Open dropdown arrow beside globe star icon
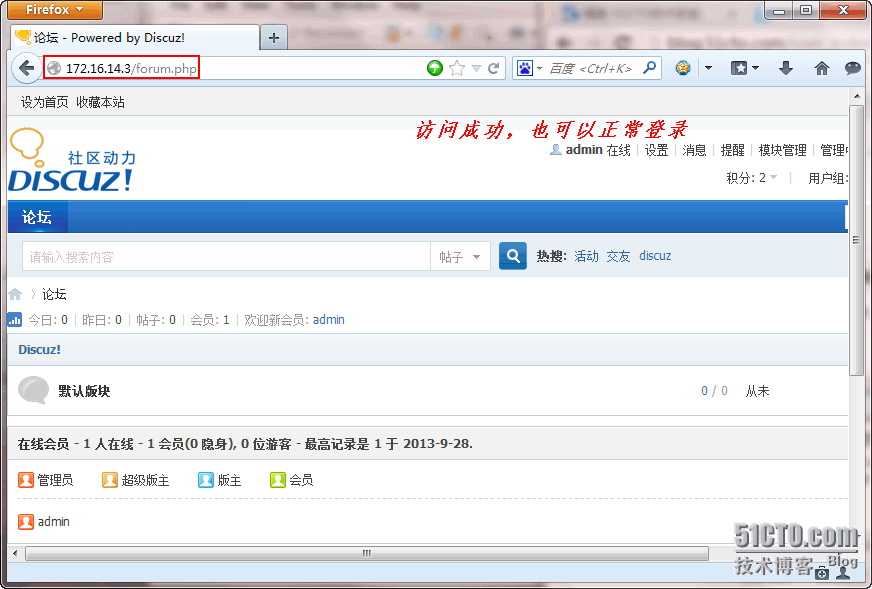This screenshot has width=872, height=589. point(708,68)
